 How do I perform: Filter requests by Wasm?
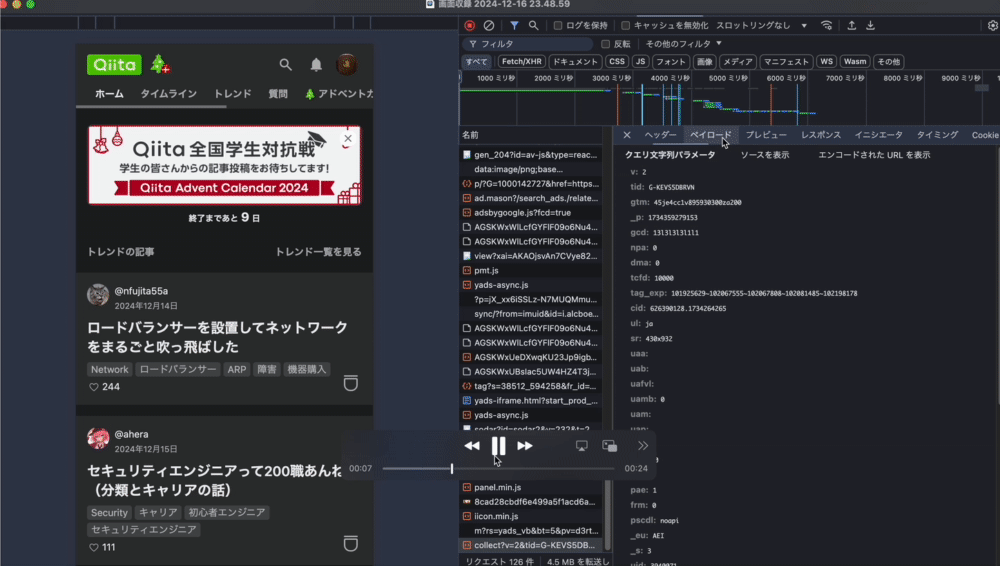tap(855, 62)
